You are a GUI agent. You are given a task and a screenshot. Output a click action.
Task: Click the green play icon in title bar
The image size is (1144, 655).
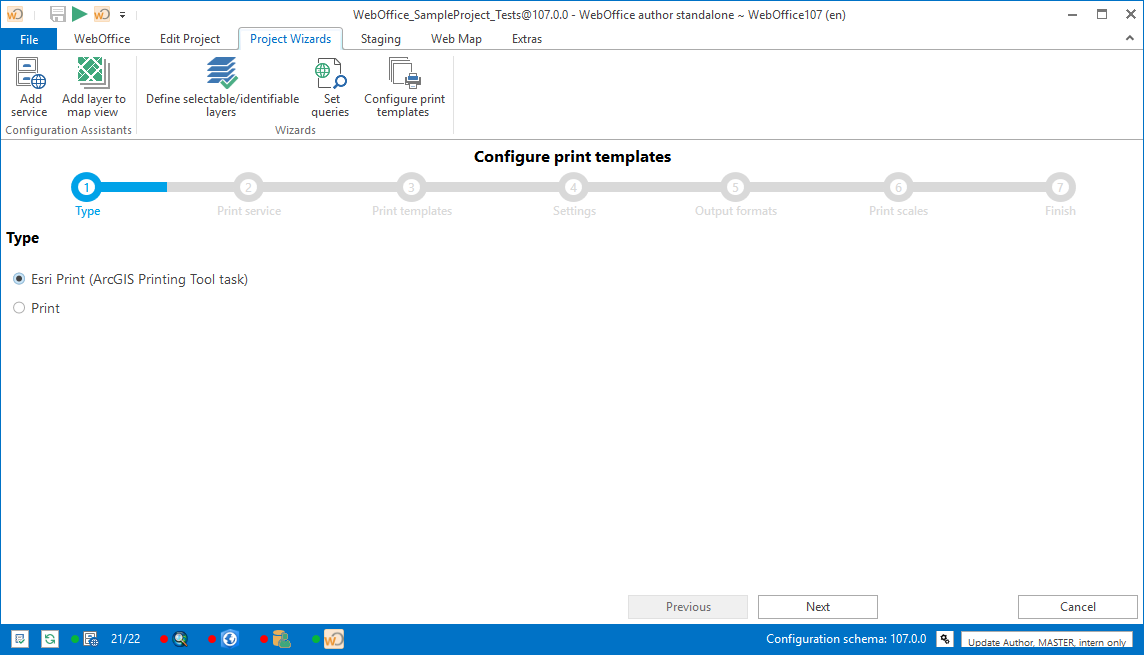(x=80, y=14)
